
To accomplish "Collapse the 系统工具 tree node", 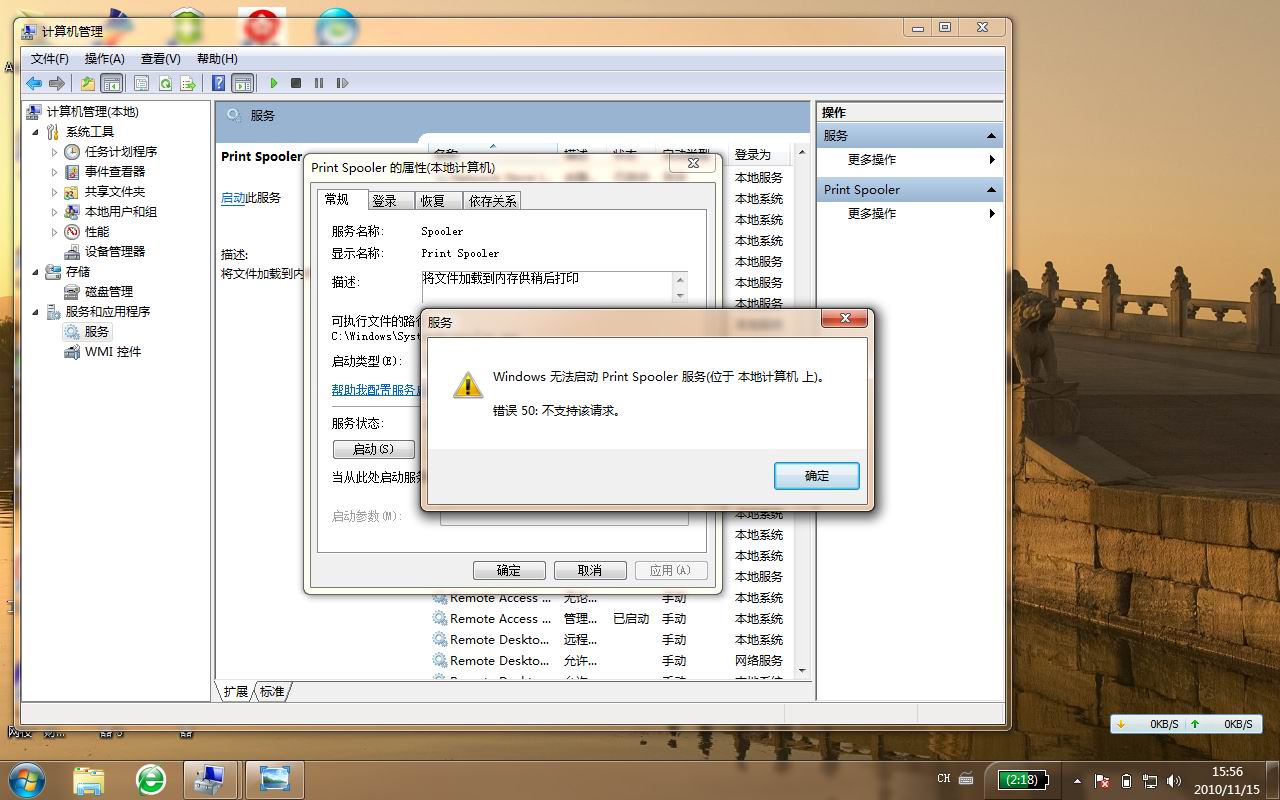I will point(36,132).
